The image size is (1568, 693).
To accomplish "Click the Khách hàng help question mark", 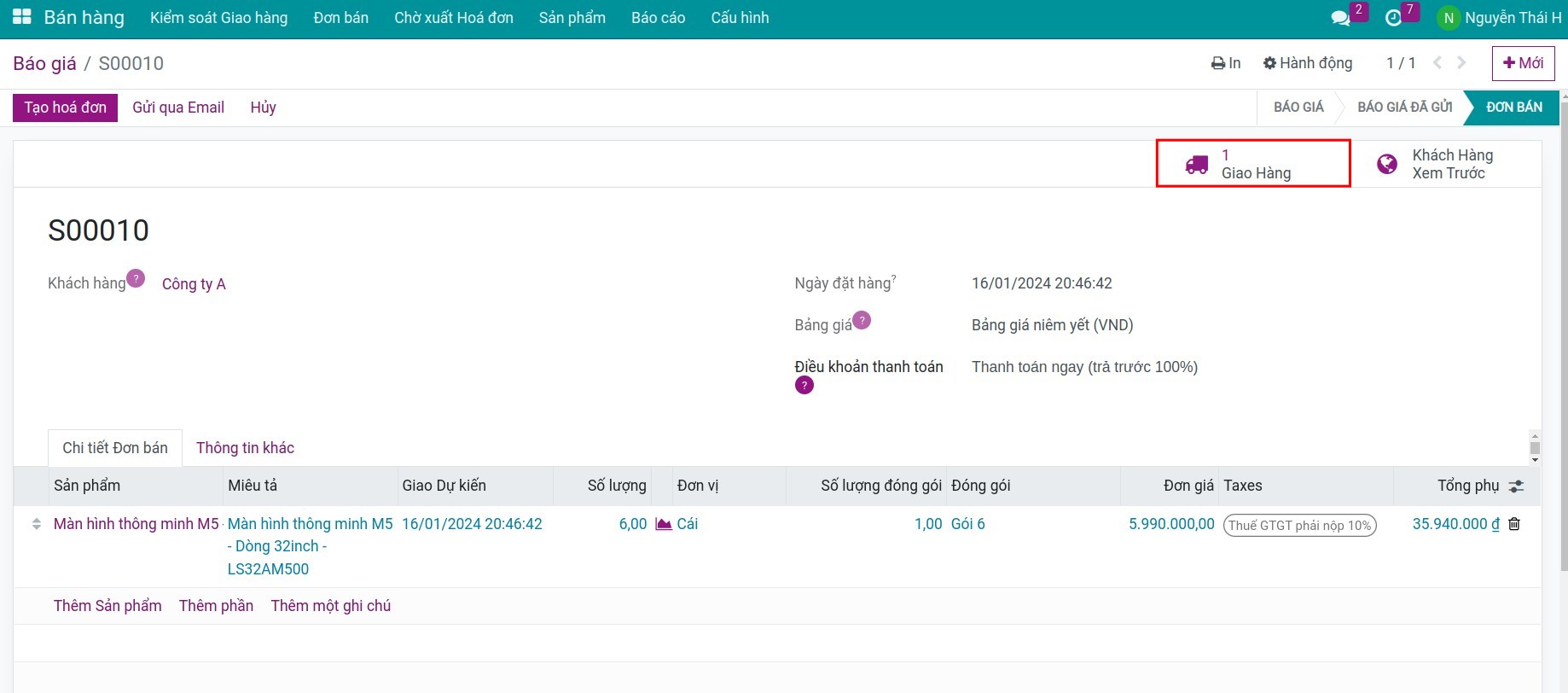I will [x=136, y=279].
